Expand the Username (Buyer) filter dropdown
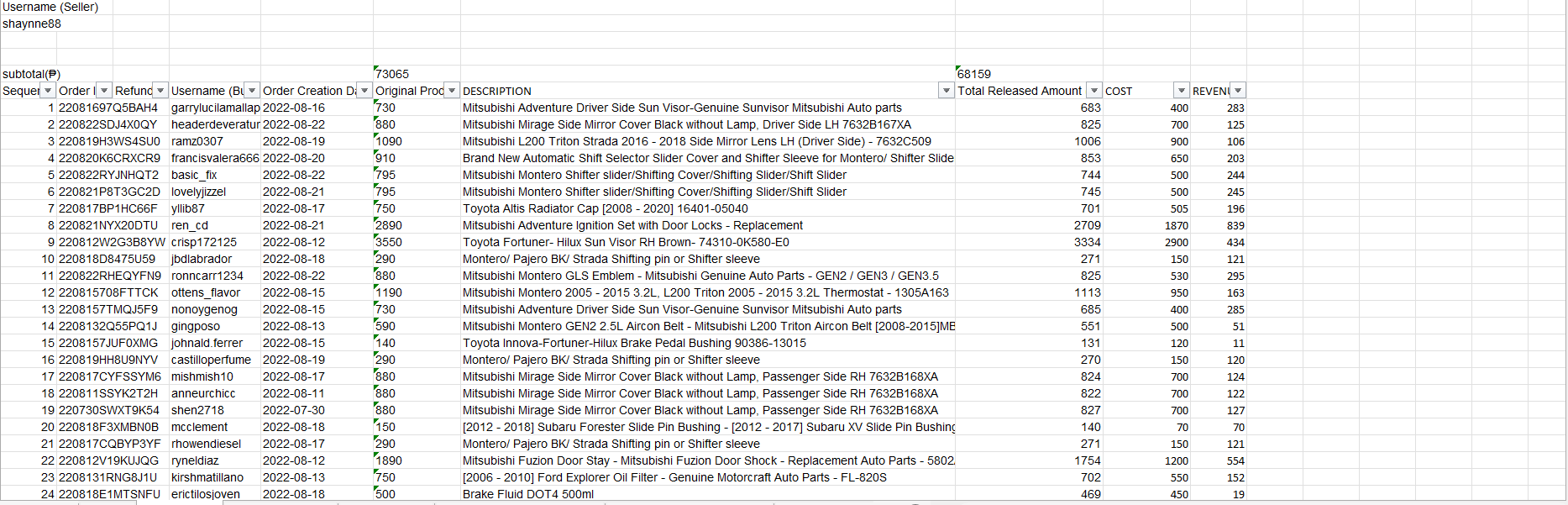The height and width of the screenshot is (505, 1568). 252,91
